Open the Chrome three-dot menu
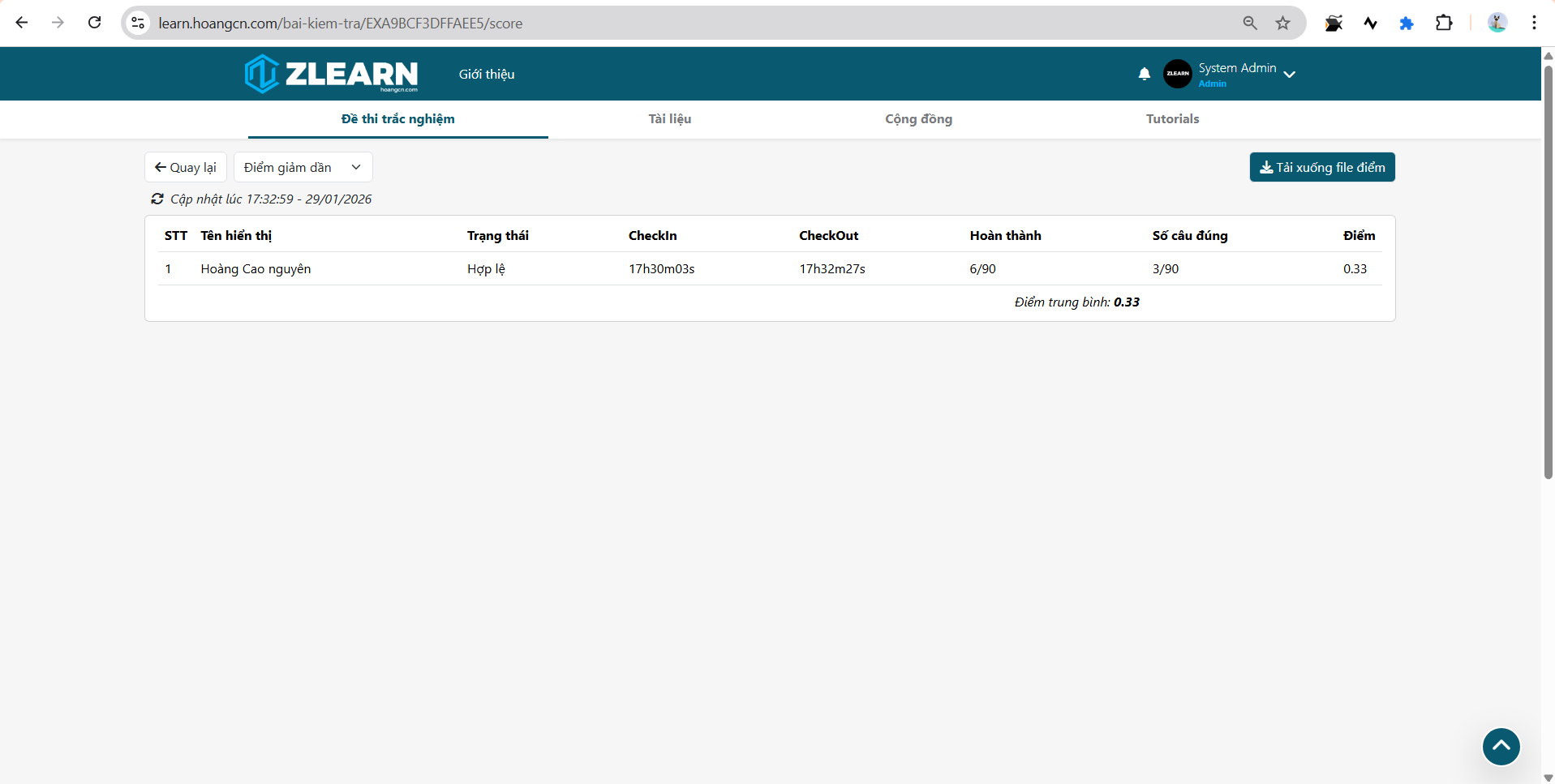The image size is (1555, 784). pyautogui.click(x=1534, y=23)
